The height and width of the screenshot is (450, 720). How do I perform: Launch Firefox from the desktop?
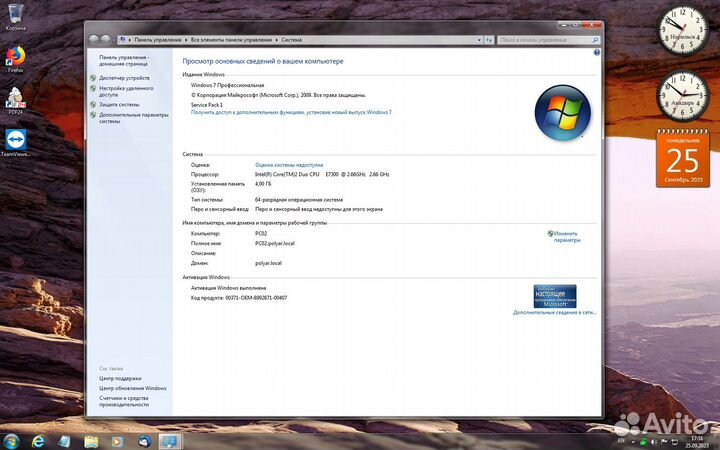tap(15, 59)
